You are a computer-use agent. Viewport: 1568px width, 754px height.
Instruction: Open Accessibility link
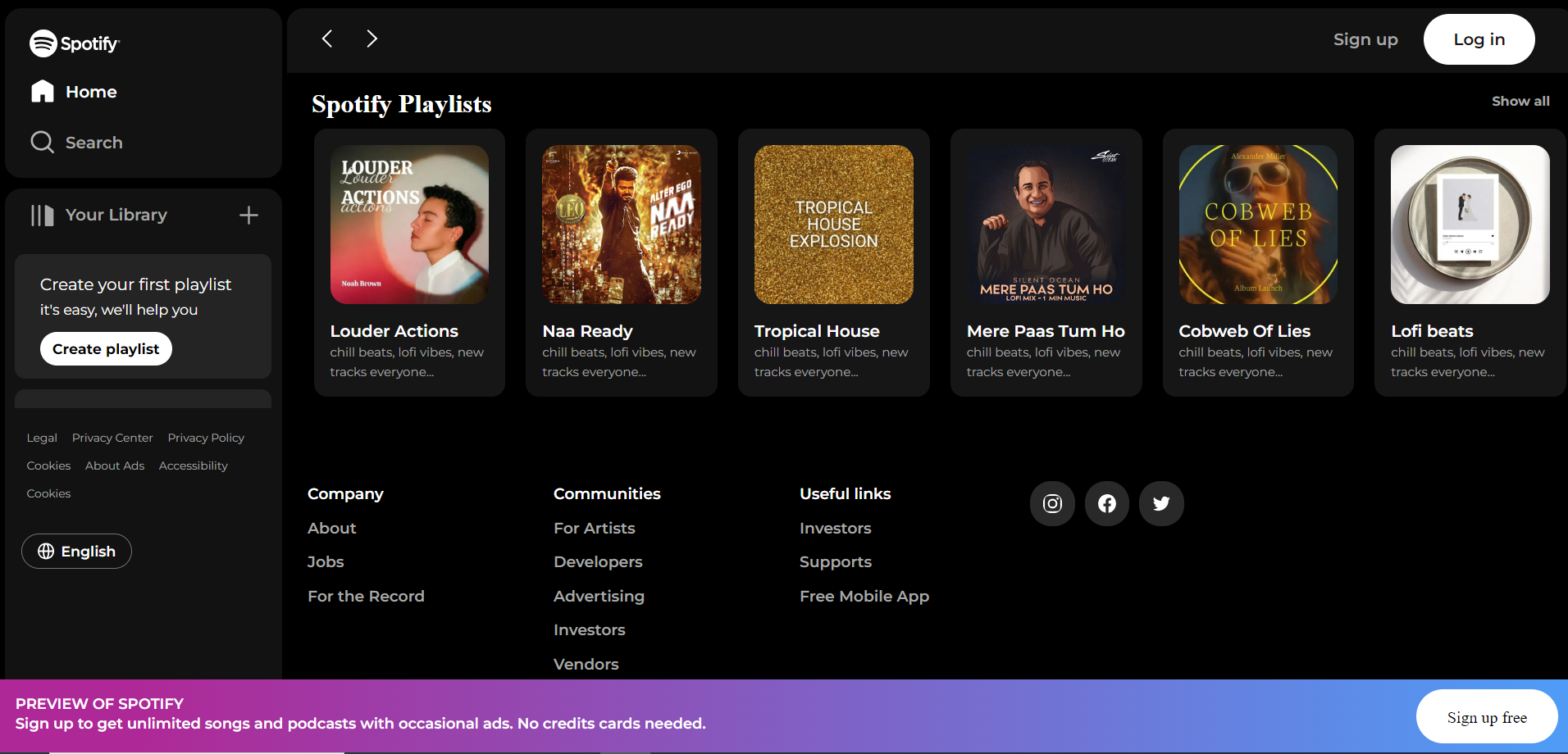point(194,466)
